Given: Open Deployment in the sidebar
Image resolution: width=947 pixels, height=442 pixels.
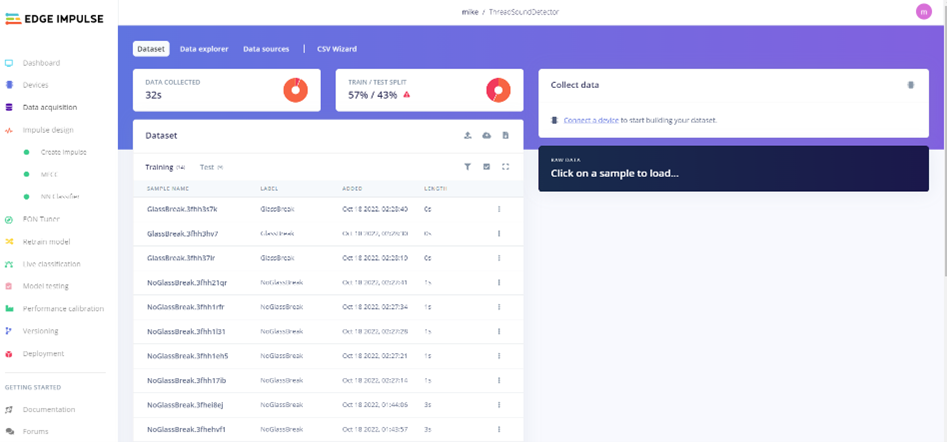Looking at the screenshot, I should pos(43,353).
